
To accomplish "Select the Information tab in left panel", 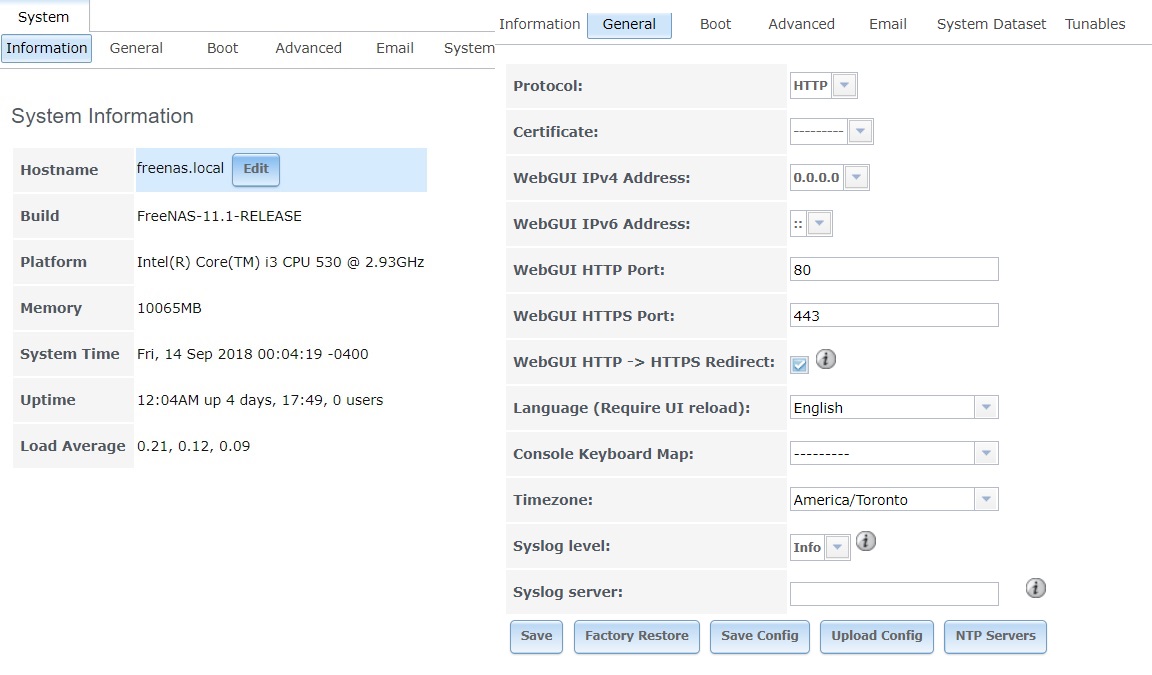I will point(46,48).
